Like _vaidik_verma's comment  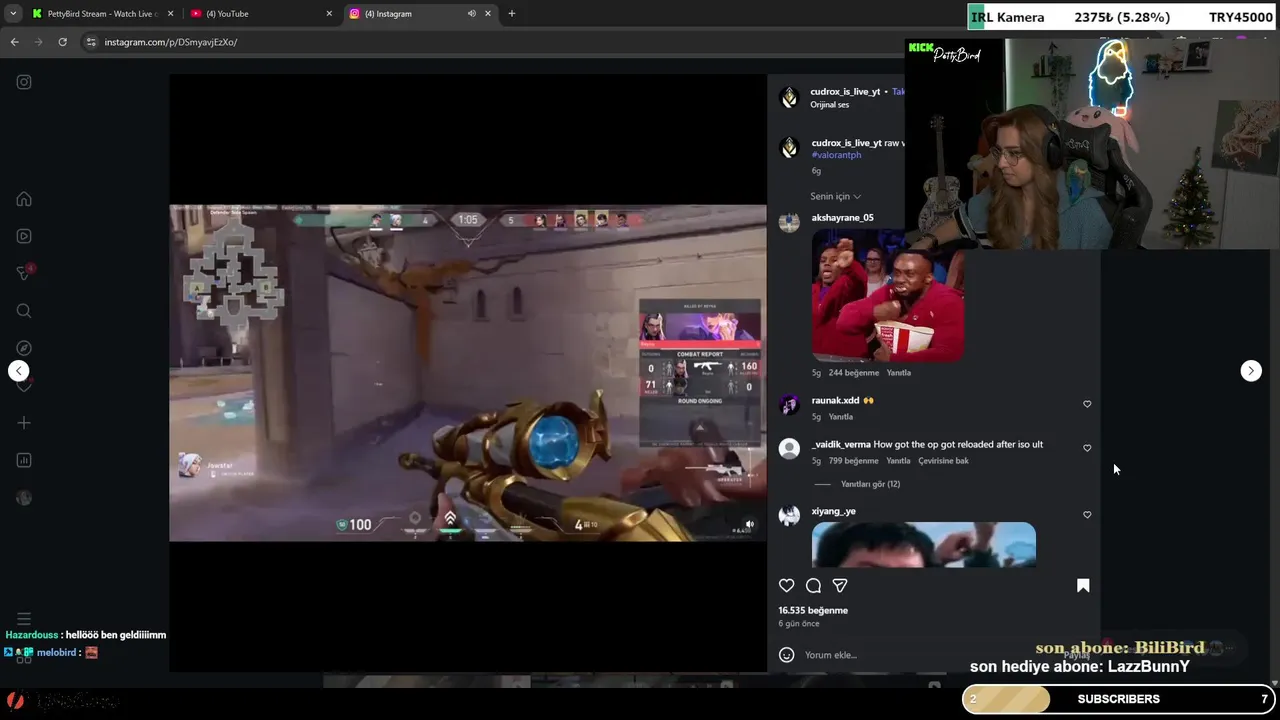(1087, 448)
